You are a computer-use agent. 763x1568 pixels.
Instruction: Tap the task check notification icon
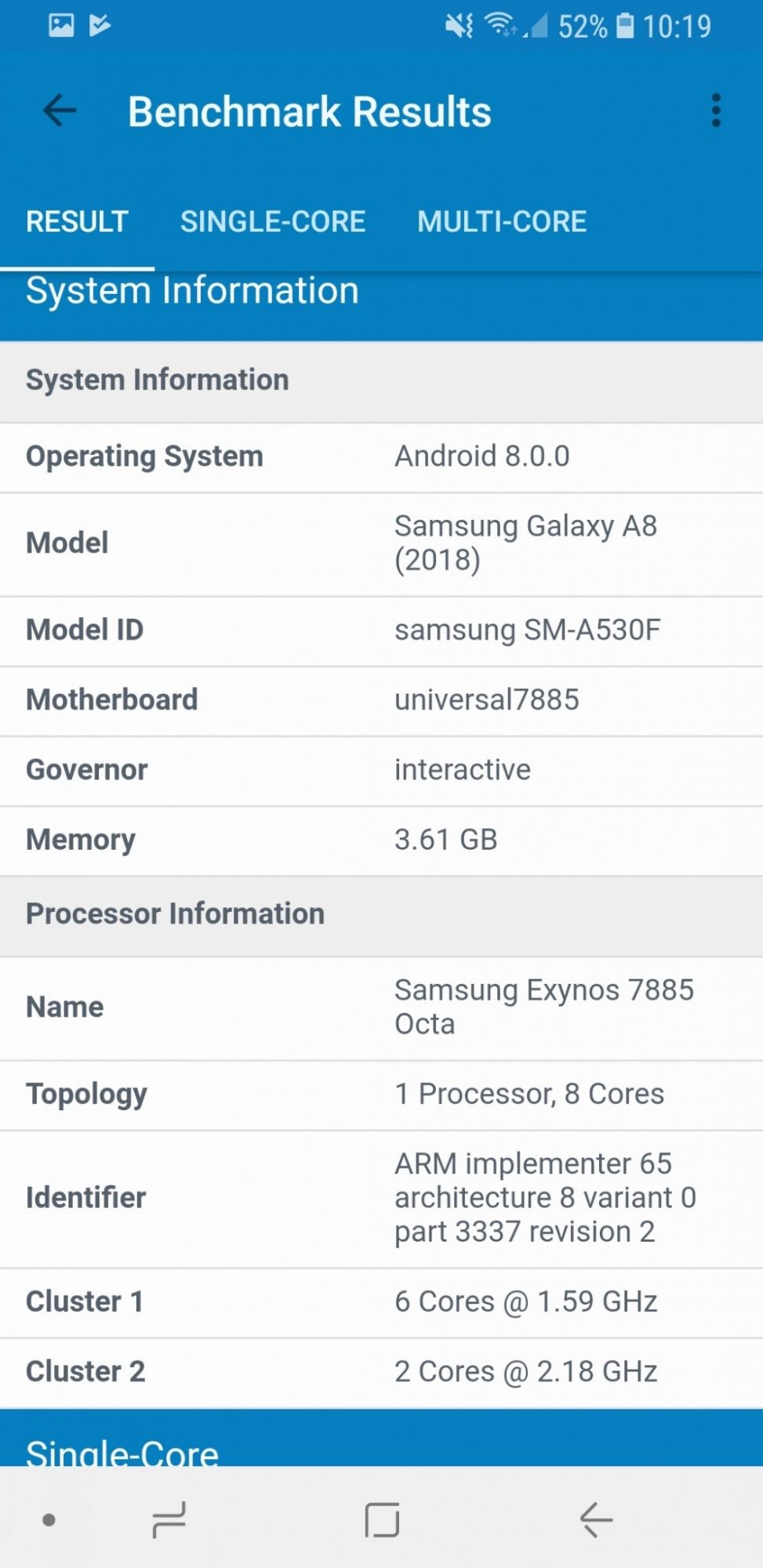click(x=100, y=26)
